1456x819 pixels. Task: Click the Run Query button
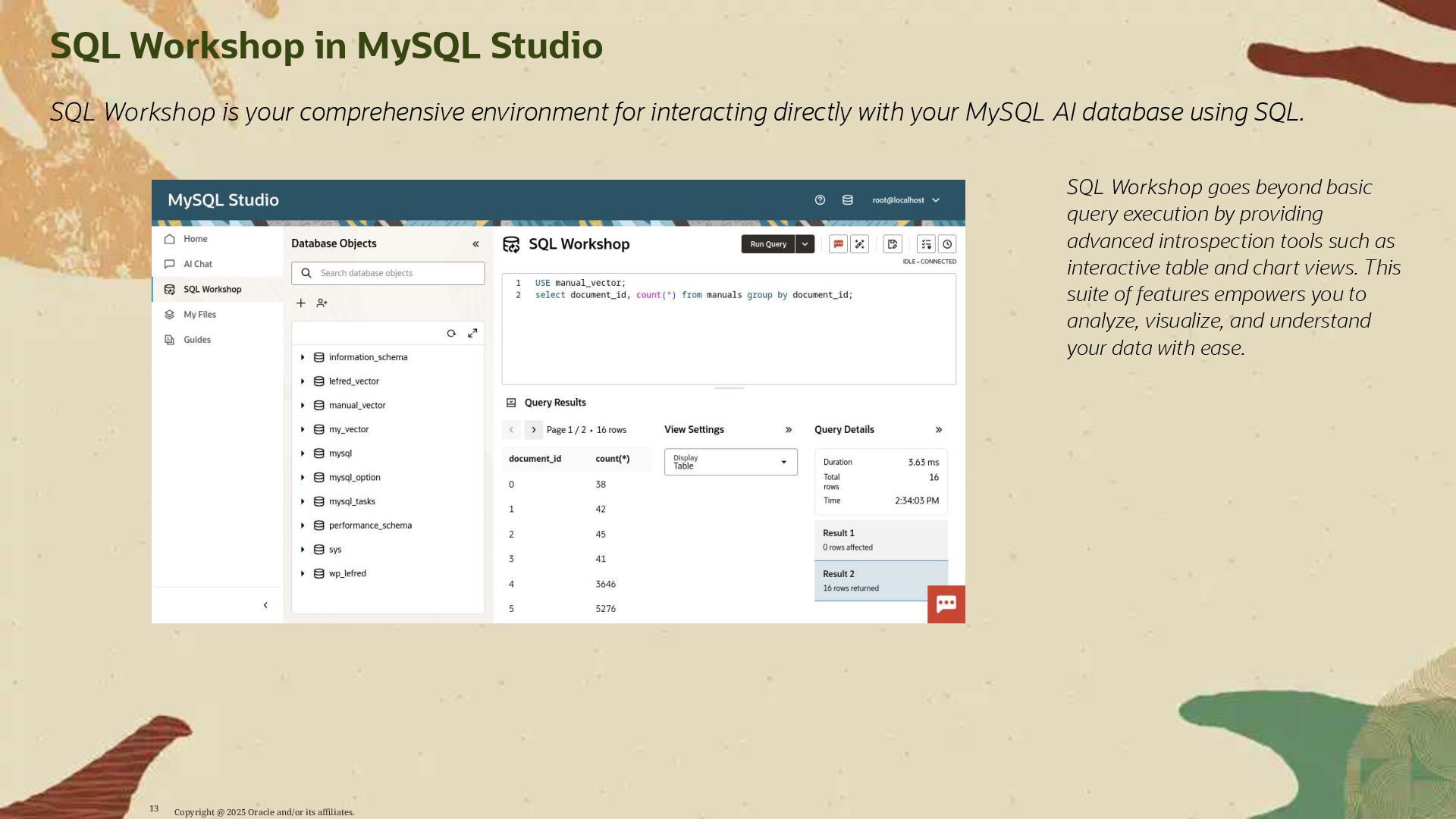click(x=767, y=244)
